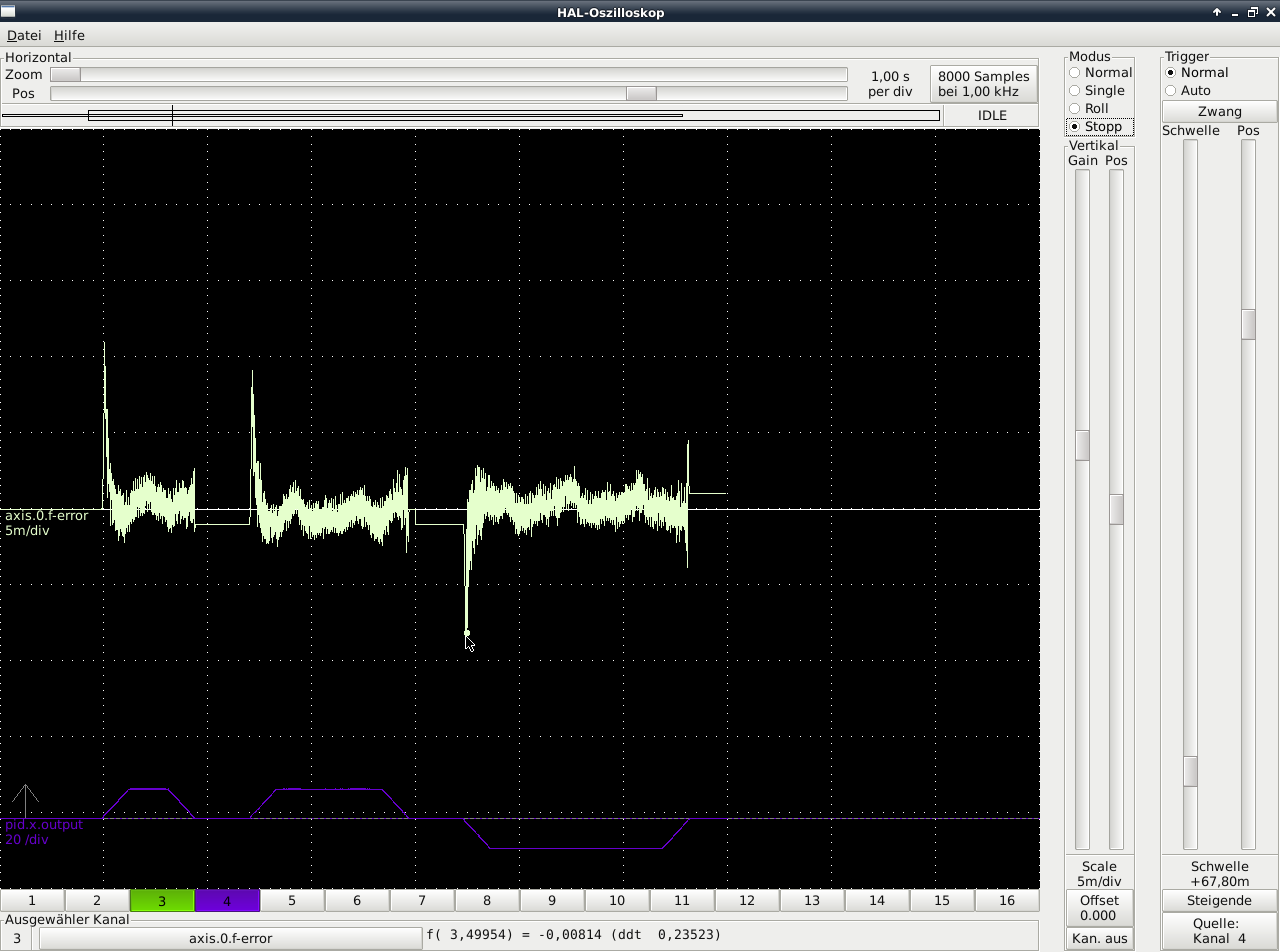Select channel 7

click(x=422, y=901)
